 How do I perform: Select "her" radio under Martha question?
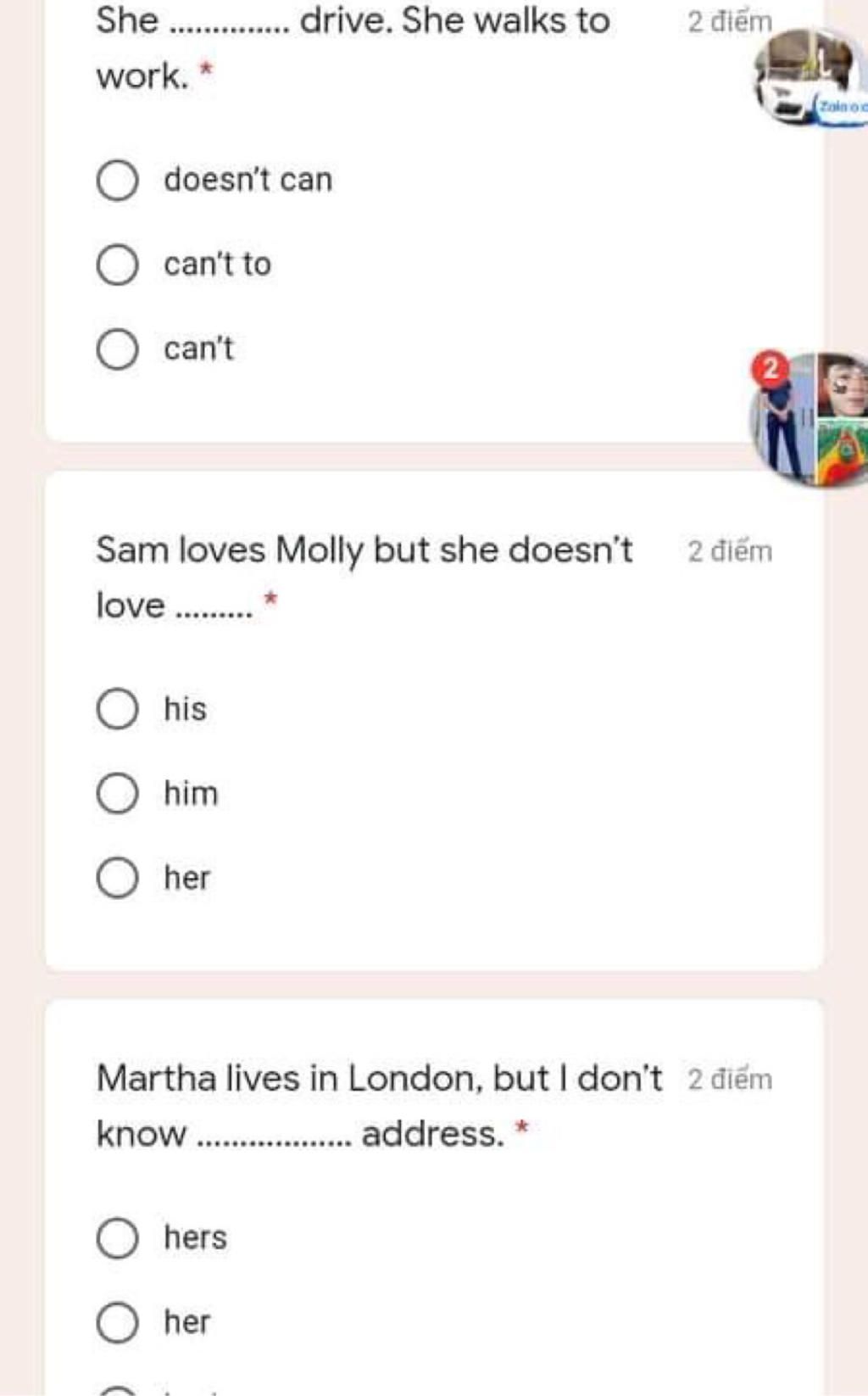pos(118,1323)
